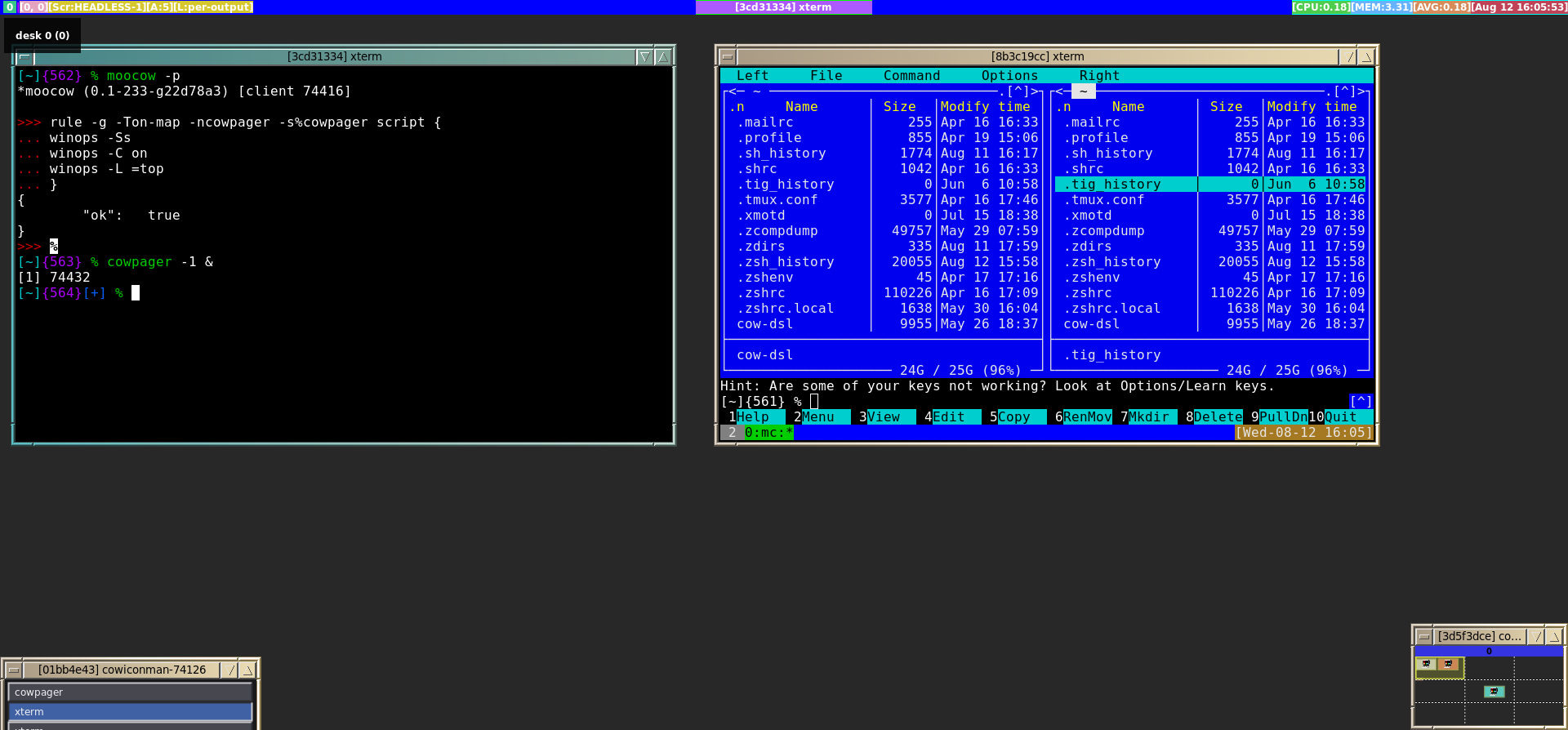The width and height of the screenshot is (1568, 730).
Task: Click tmux window tab '0:mc:*'
Action: click(x=768, y=433)
